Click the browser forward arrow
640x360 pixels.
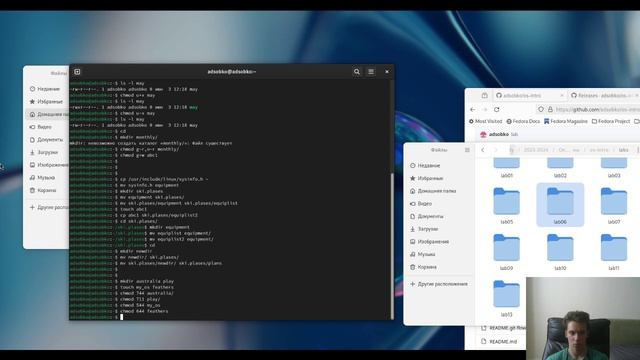pos(484,109)
